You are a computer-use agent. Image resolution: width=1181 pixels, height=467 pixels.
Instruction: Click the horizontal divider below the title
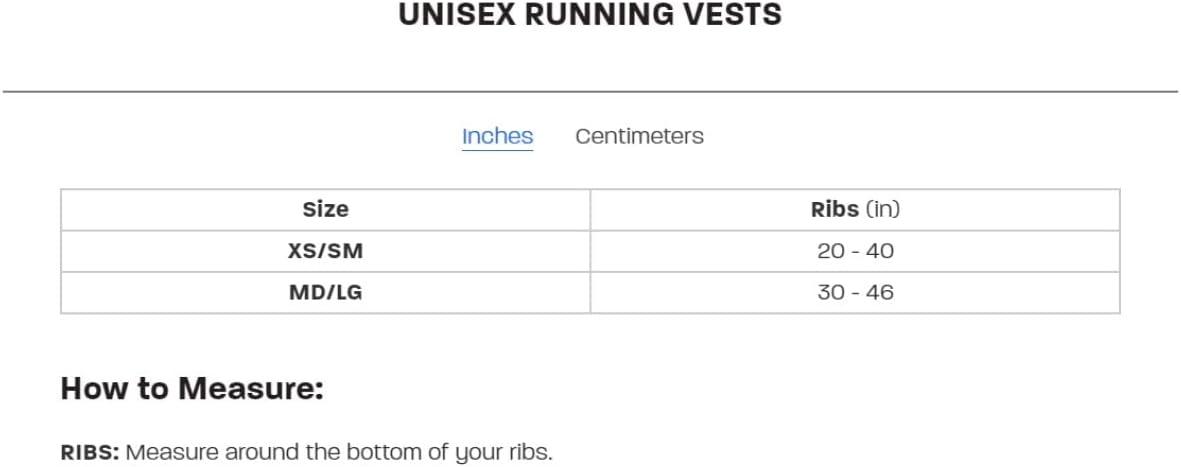[590, 91]
